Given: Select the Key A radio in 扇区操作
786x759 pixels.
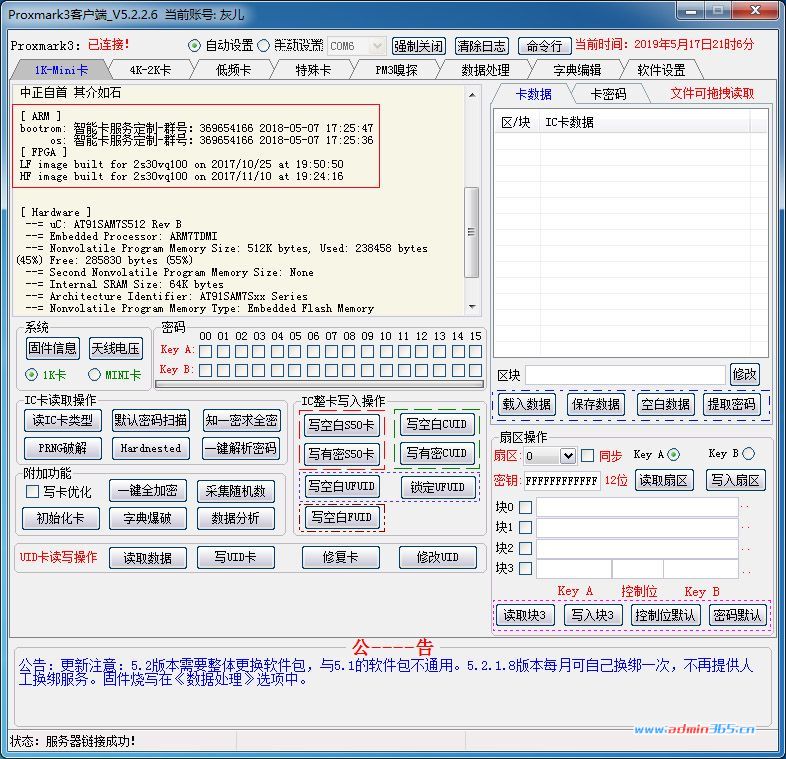Looking at the screenshot, I should tap(673, 455).
